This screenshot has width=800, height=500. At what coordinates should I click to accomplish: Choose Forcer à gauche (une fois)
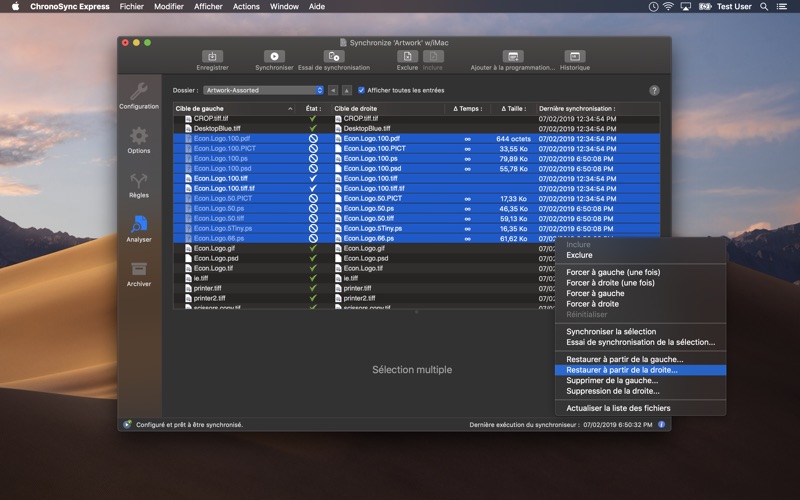tap(640, 272)
